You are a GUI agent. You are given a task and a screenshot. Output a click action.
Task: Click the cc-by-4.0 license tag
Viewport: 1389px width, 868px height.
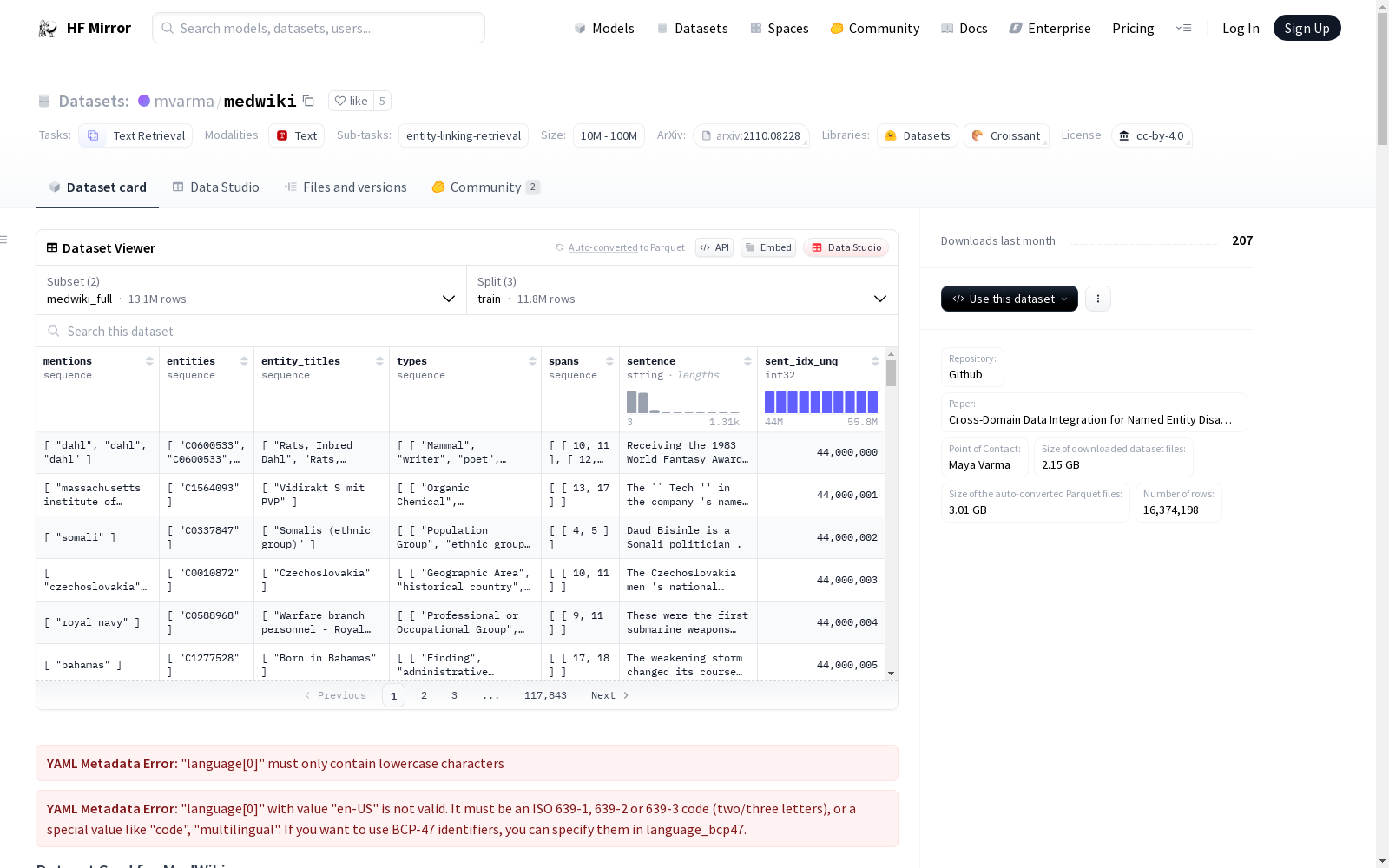pos(1151,135)
